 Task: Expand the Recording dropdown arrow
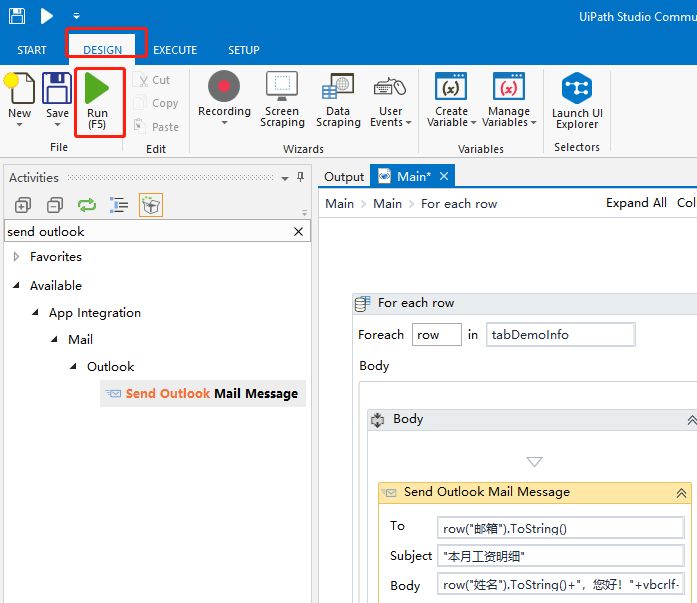coord(224,123)
